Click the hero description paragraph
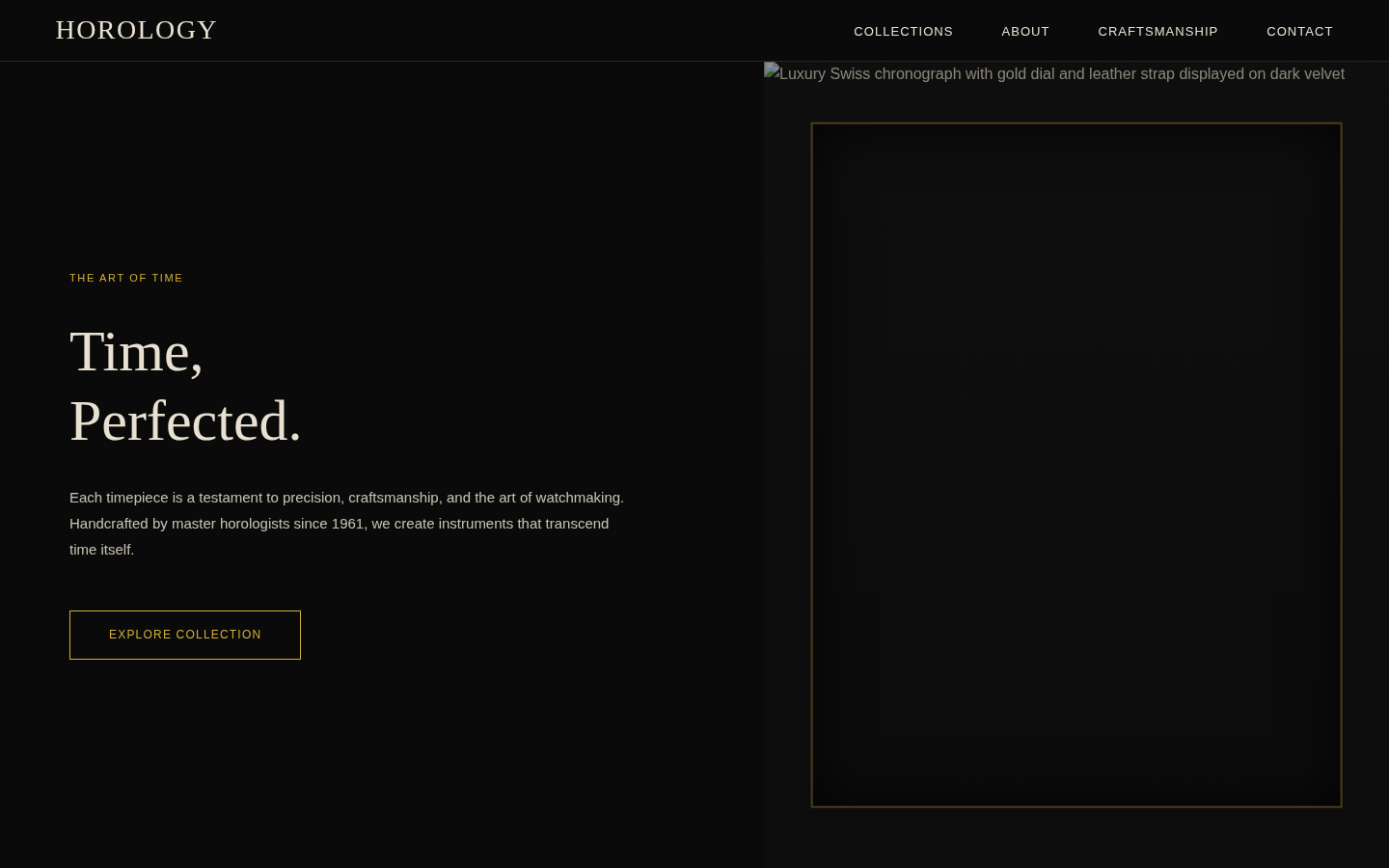 [347, 523]
